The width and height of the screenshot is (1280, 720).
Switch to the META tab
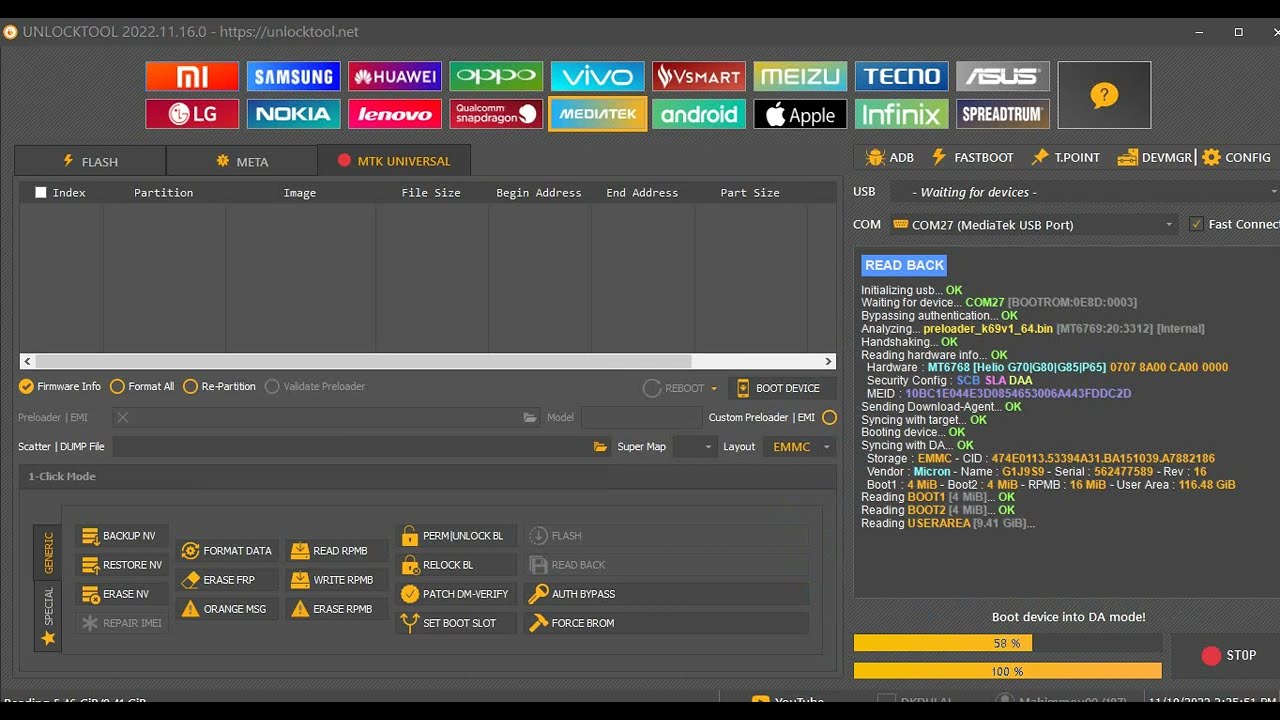(x=242, y=161)
